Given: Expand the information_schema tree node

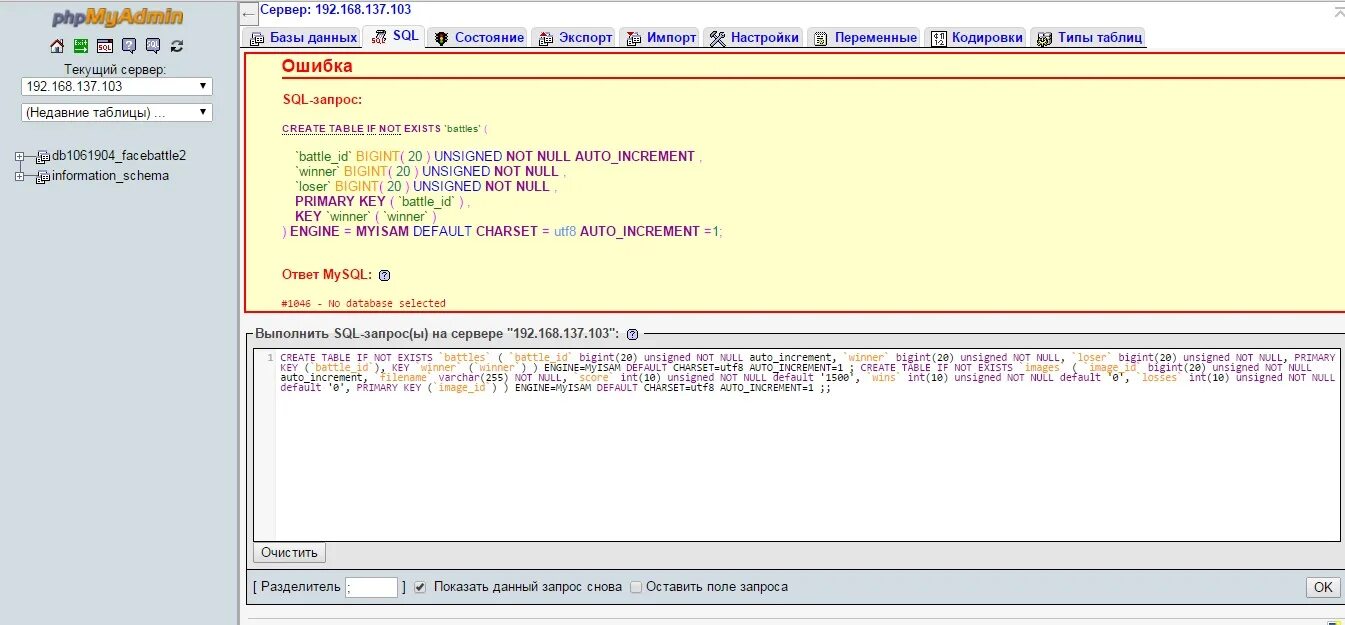Looking at the screenshot, I should 20,177.
